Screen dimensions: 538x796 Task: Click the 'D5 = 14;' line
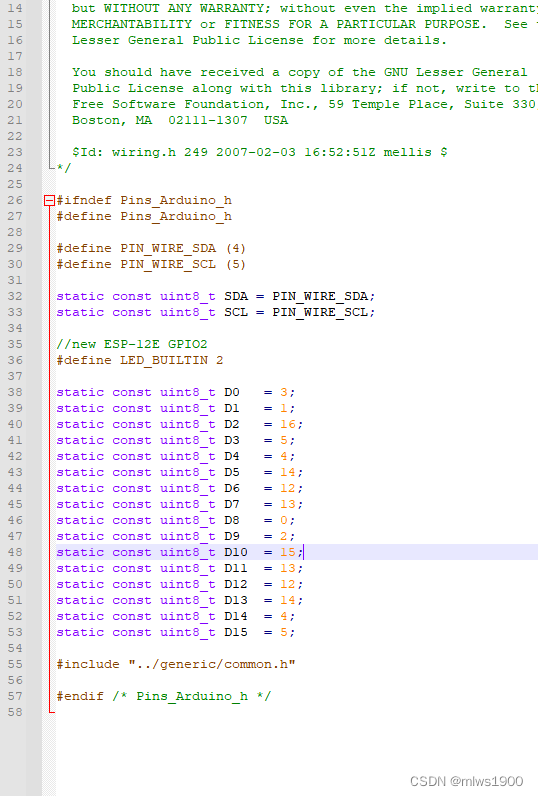coord(180,472)
